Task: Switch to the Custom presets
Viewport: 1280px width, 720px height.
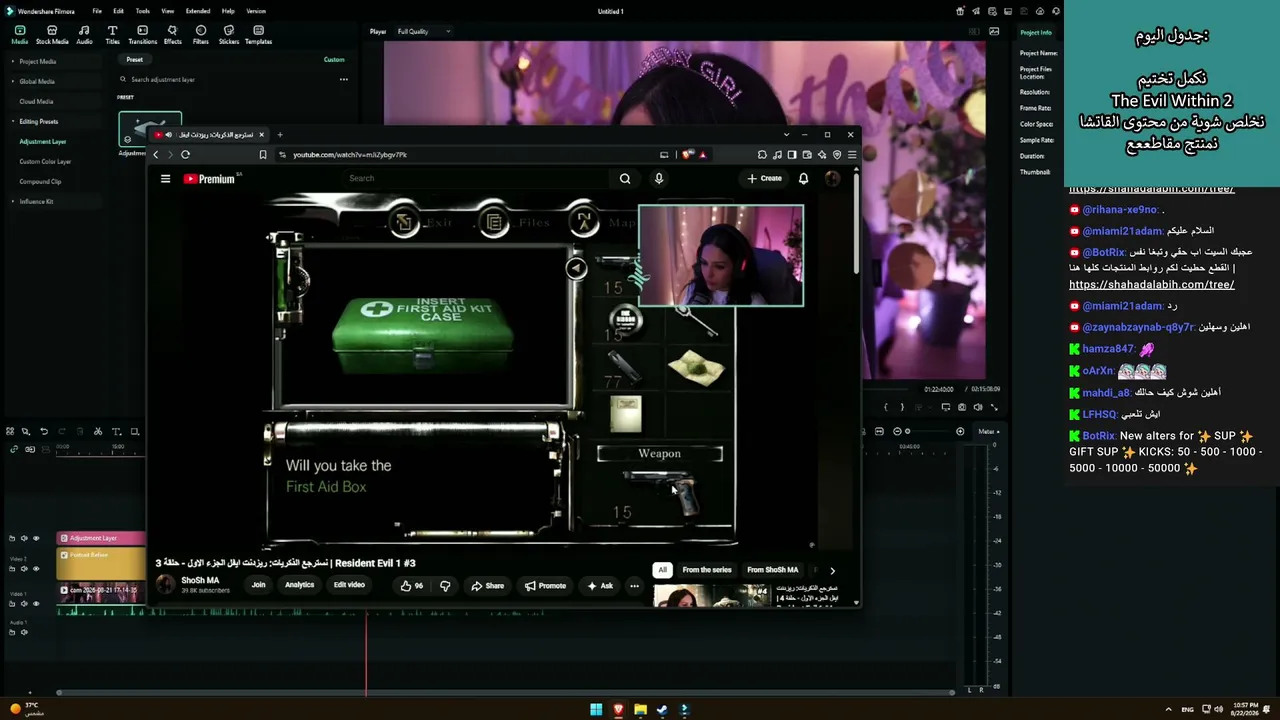Action: click(334, 59)
